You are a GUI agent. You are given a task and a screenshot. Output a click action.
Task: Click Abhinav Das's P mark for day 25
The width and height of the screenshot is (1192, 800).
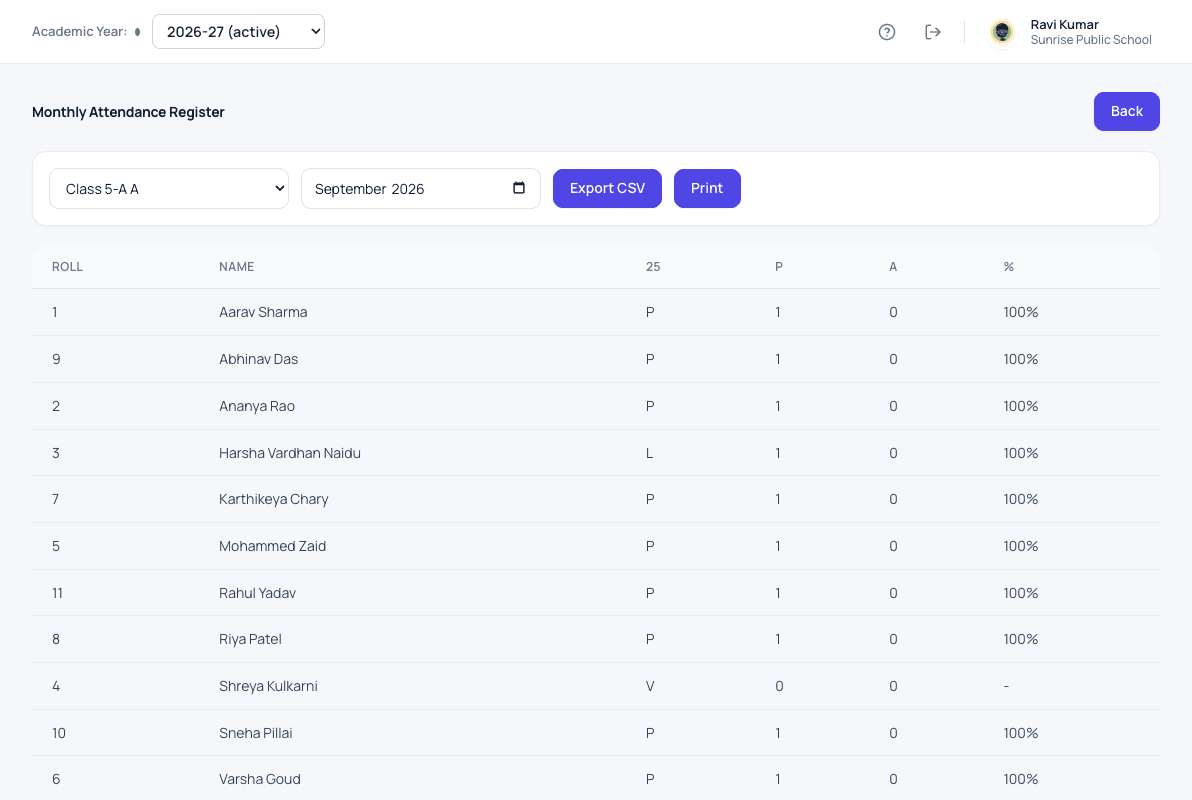pos(650,359)
